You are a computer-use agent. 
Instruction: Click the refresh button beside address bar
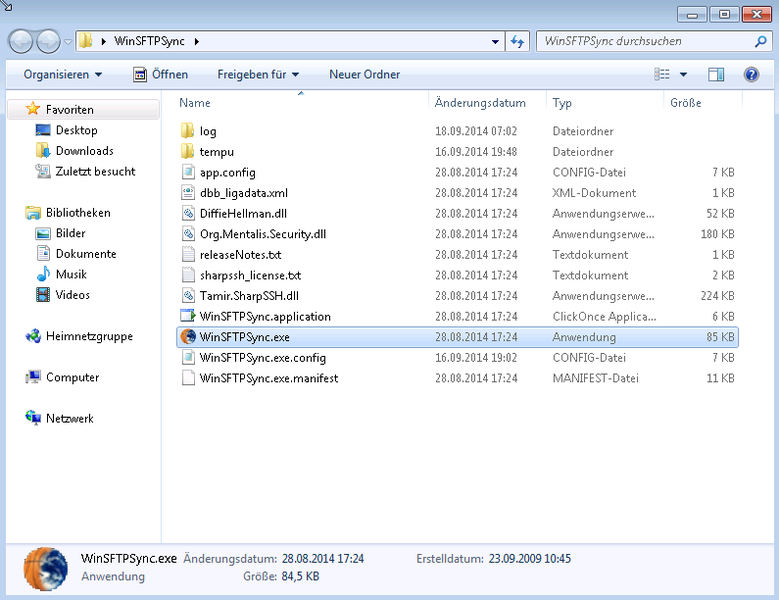tap(517, 42)
